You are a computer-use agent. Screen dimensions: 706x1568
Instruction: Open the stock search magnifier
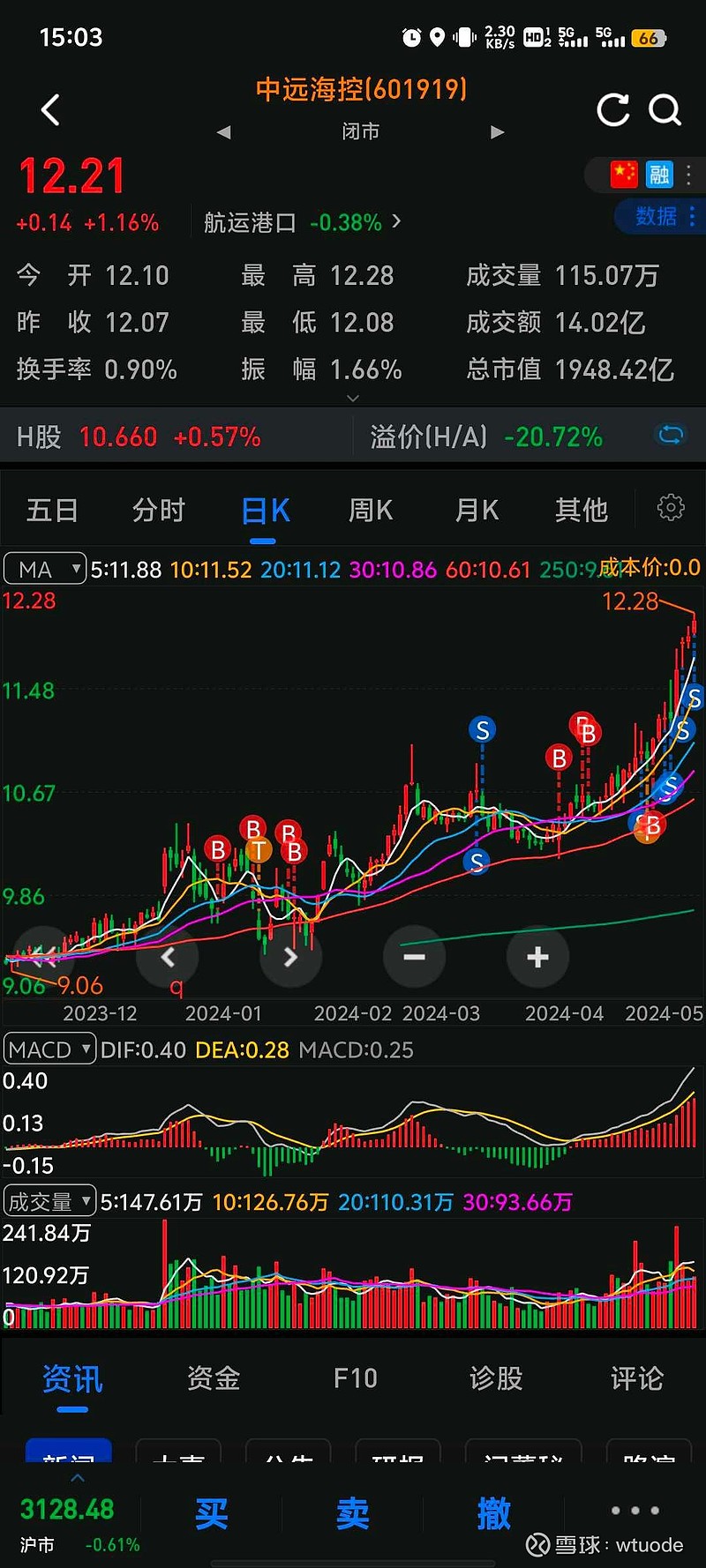pyautogui.click(x=665, y=110)
